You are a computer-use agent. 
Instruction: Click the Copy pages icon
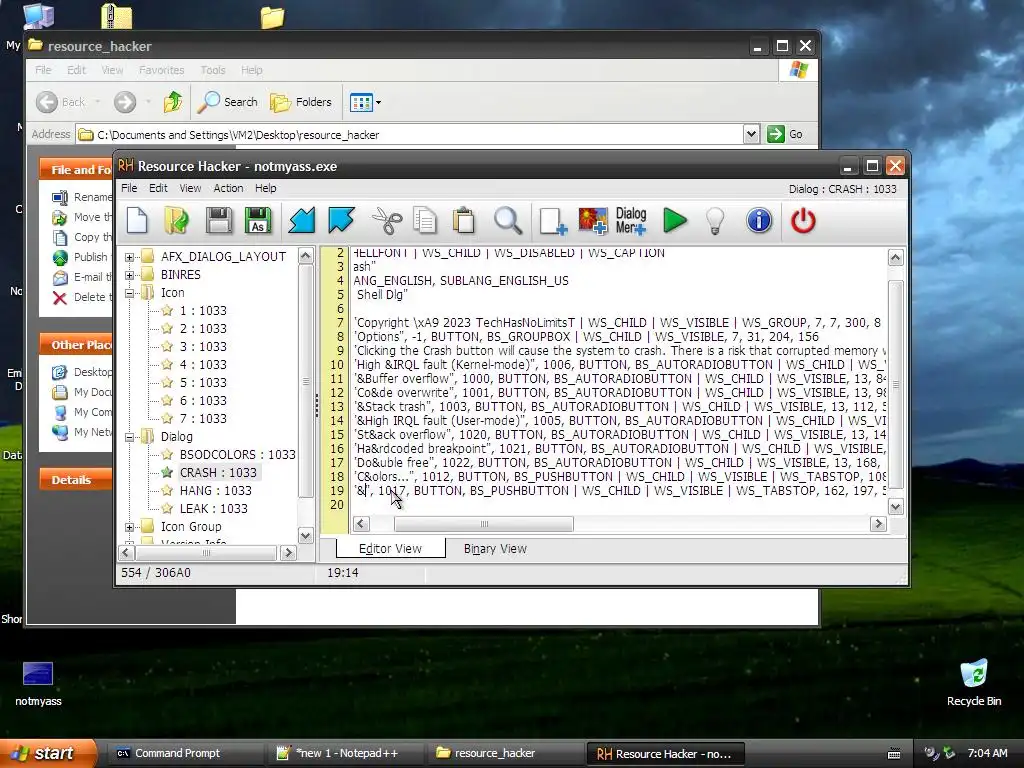pyautogui.click(x=425, y=221)
